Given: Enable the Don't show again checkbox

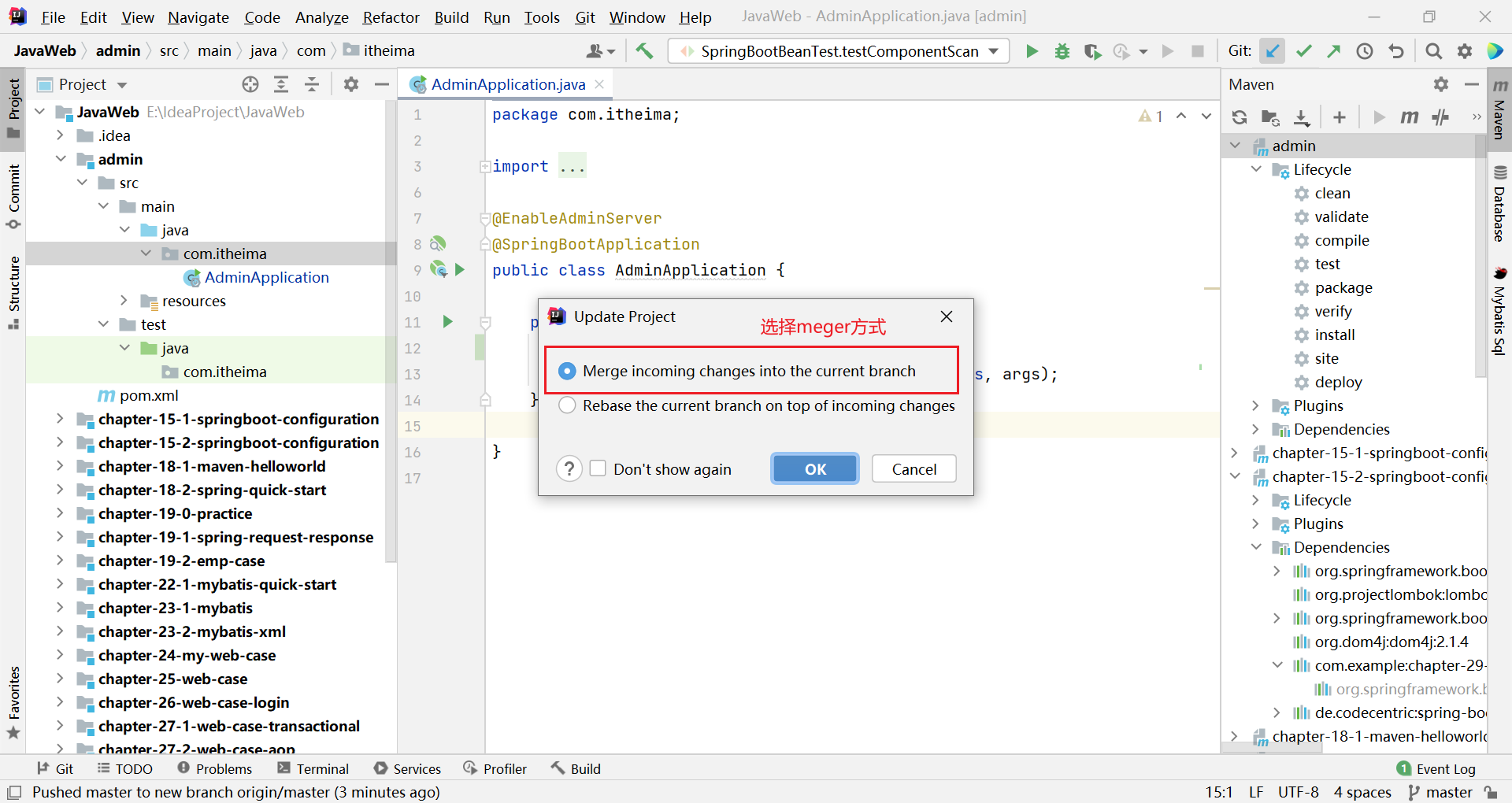Looking at the screenshot, I should pyautogui.click(x=598, y=468).
